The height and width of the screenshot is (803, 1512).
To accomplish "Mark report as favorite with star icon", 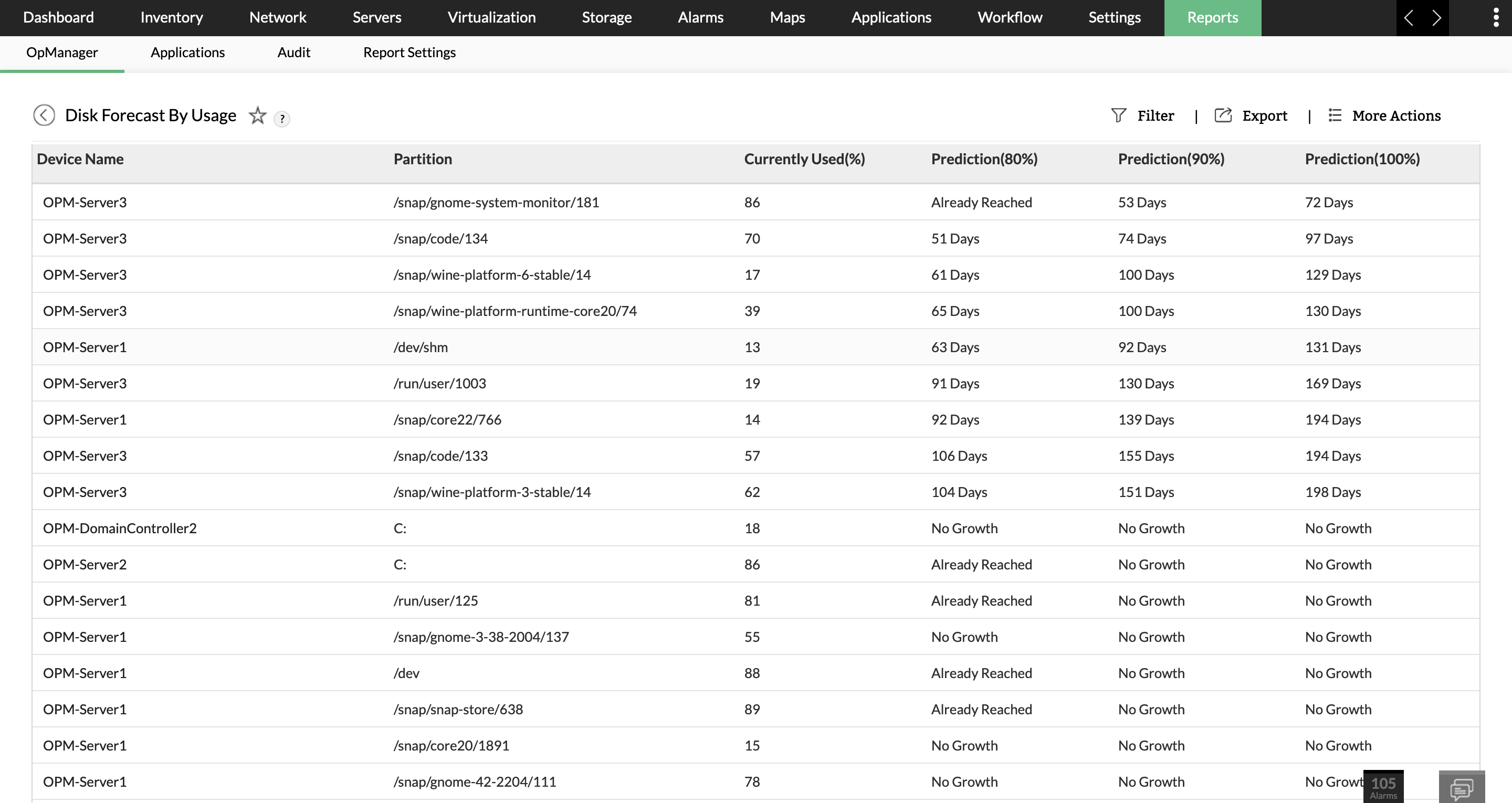I will point(257,115).
